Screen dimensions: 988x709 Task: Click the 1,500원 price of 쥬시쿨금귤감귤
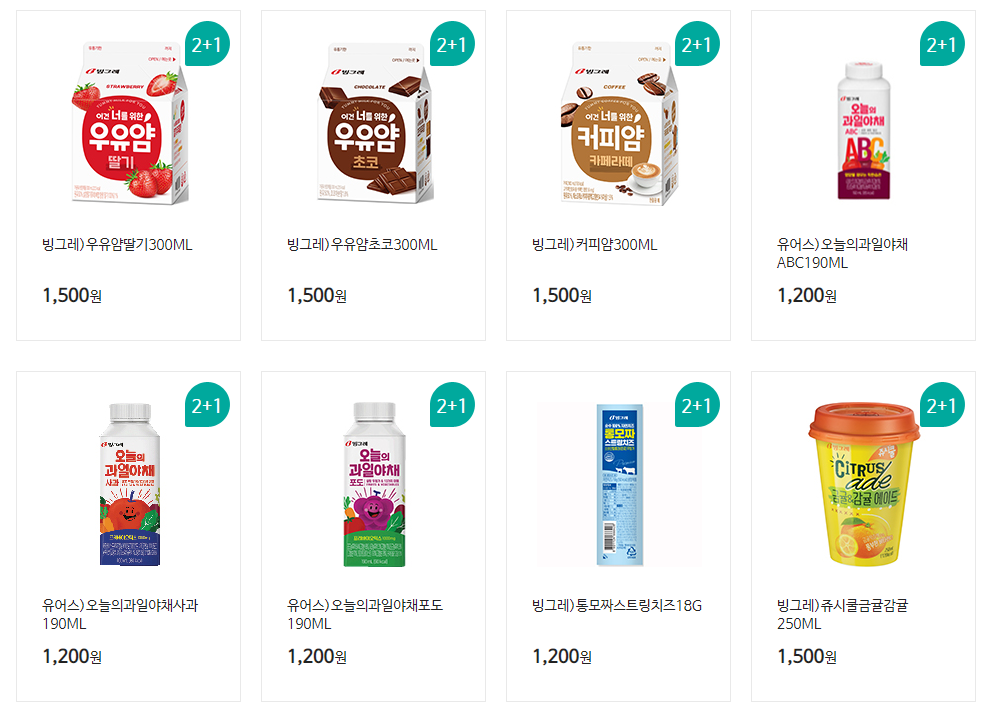pyautogui.click(x=807, y=657)
